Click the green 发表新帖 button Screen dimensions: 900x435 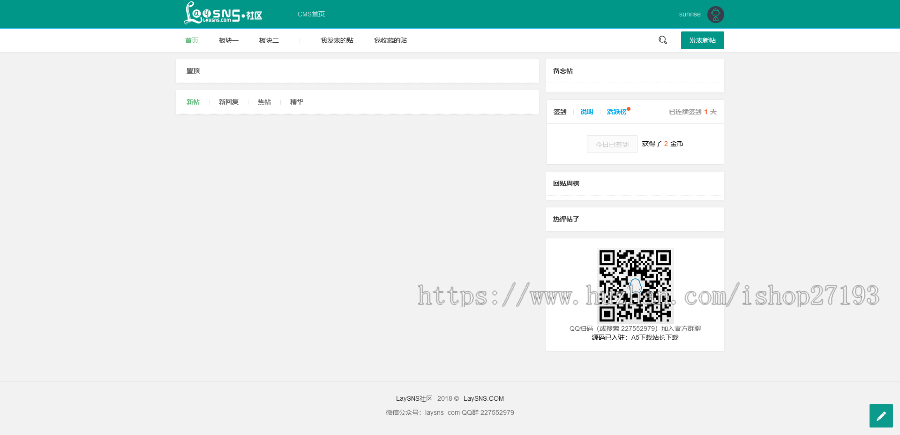[x=702, y=40]
